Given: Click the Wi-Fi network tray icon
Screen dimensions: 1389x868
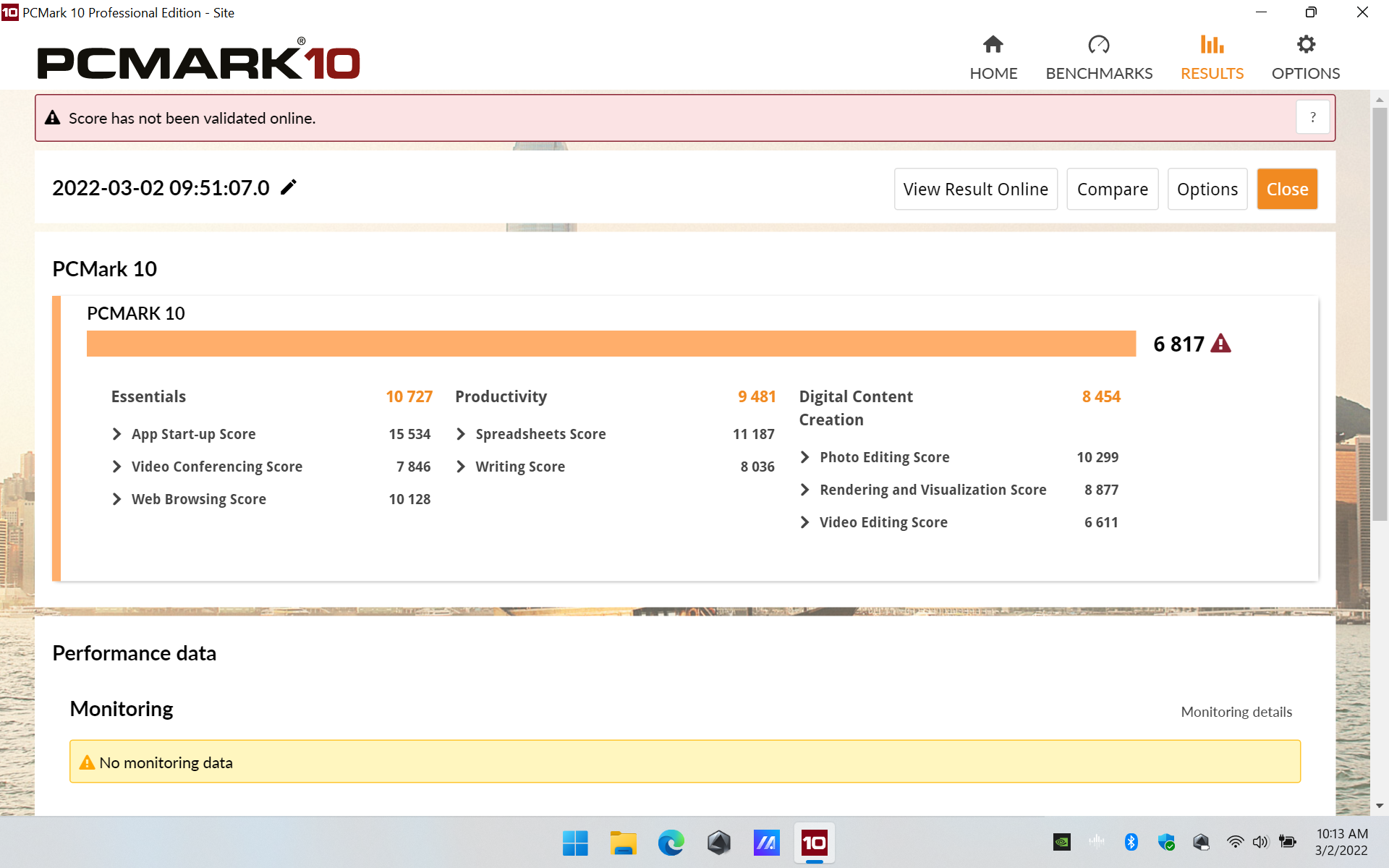Looking at the screenshot, I should click(x=1235, y=842).
